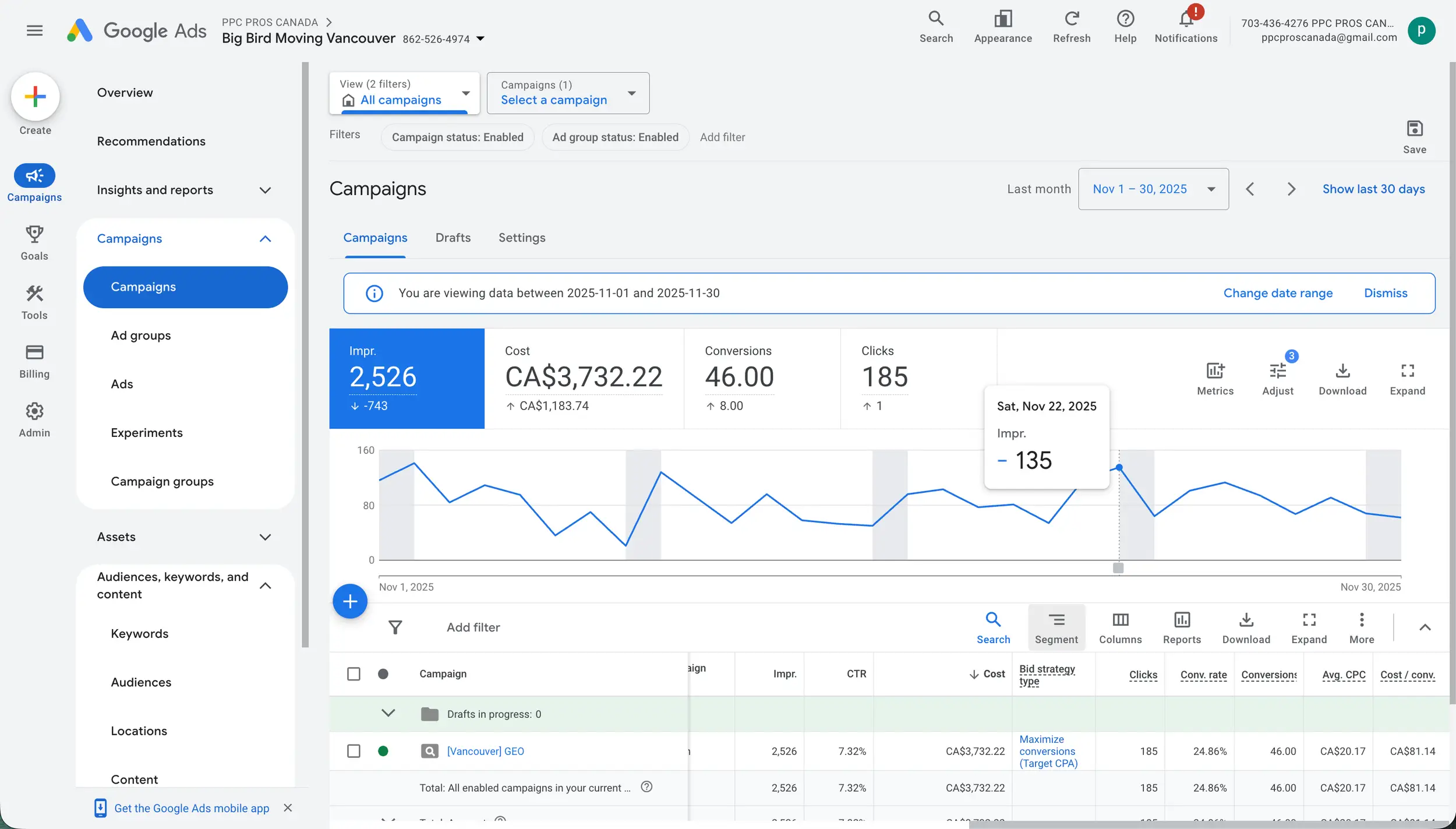The height and width of the screenshot is (829, 1456).
Task: Dismiss the date range info banner
Action: click(x=1385, y=293)
